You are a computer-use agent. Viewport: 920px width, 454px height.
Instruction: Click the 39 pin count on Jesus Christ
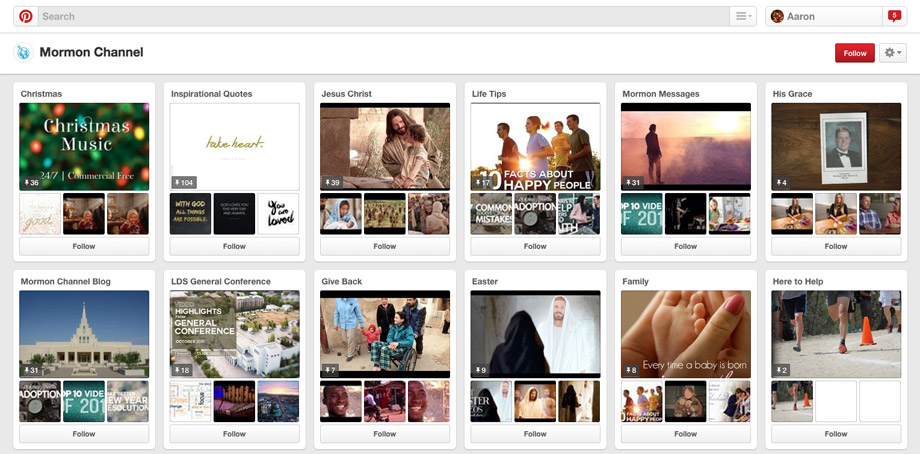click(332, 182)
